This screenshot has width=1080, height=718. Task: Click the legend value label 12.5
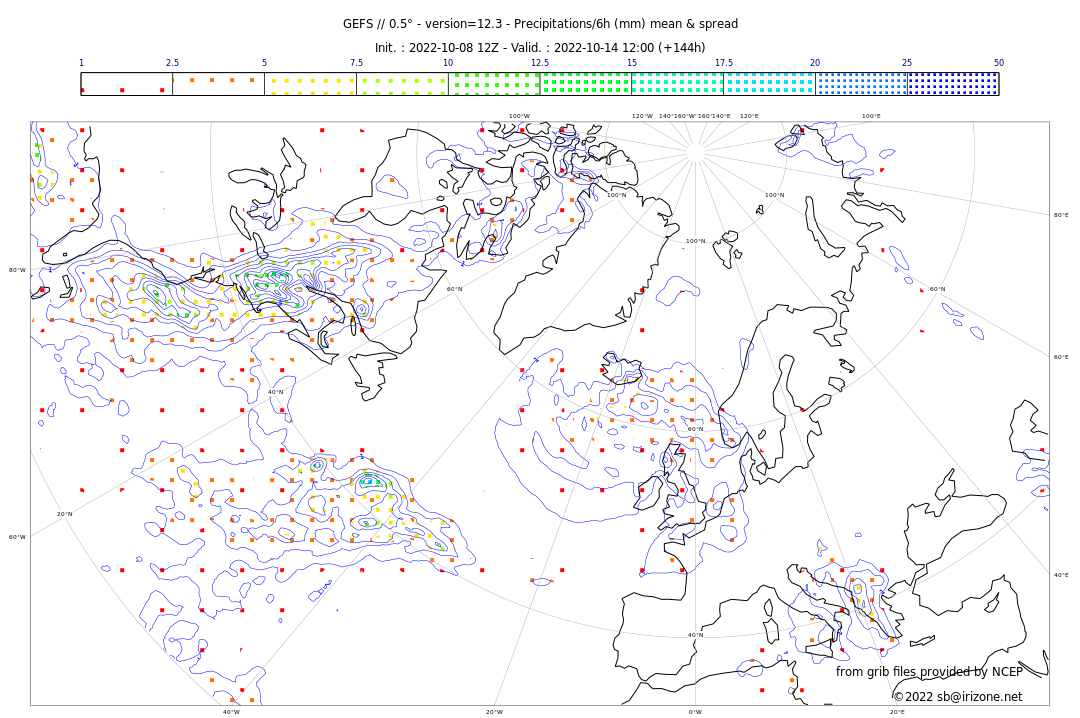pos(540,63)
